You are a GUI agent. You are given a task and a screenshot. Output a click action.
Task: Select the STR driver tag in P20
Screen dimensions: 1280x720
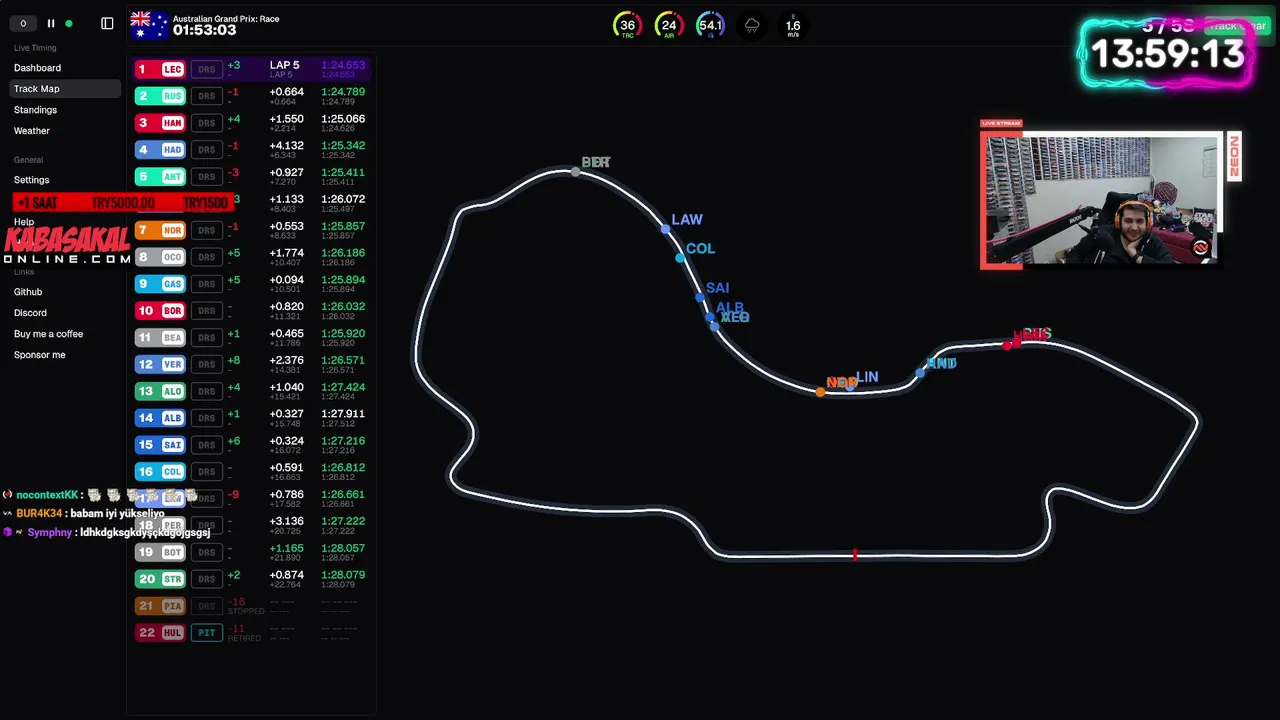160,579
